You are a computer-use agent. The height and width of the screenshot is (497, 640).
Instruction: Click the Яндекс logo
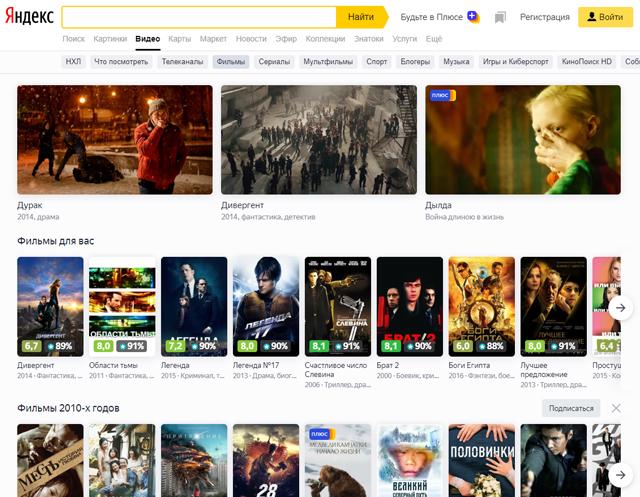click(x=29, y=17)
